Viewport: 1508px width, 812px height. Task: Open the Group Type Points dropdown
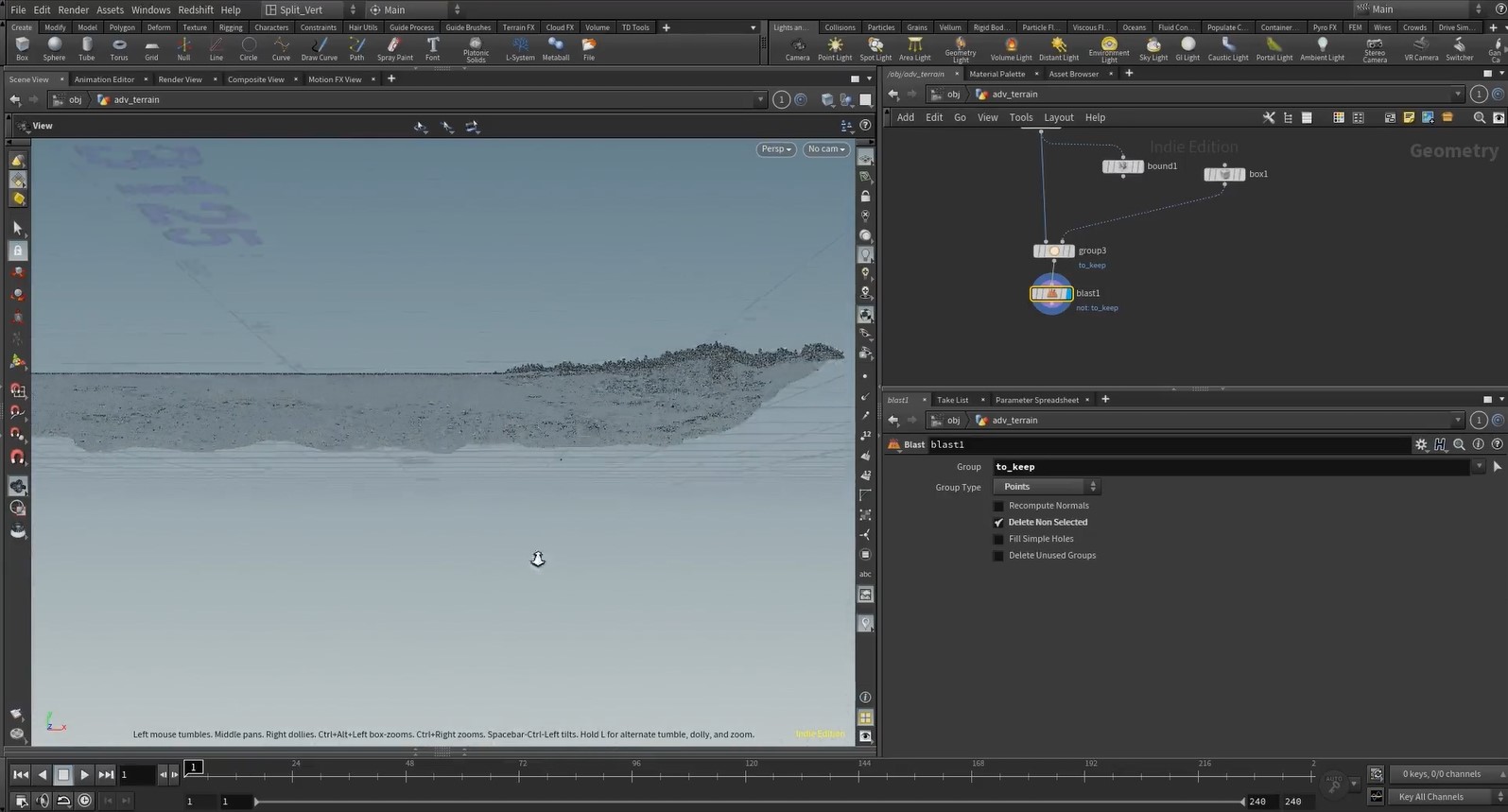point(1046,487)
